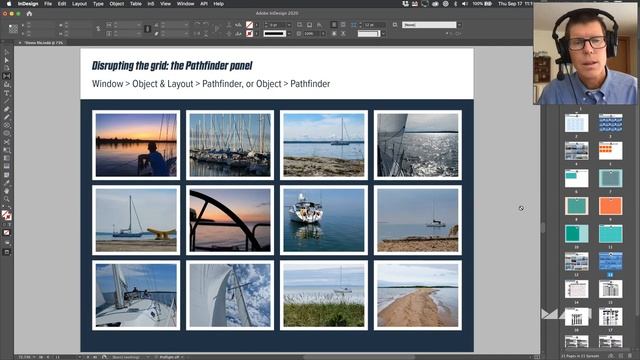The height and width of the screenshot is (360, 640).
Task: Click the opacity 100% input field
Action: click(x=312, y=33)
